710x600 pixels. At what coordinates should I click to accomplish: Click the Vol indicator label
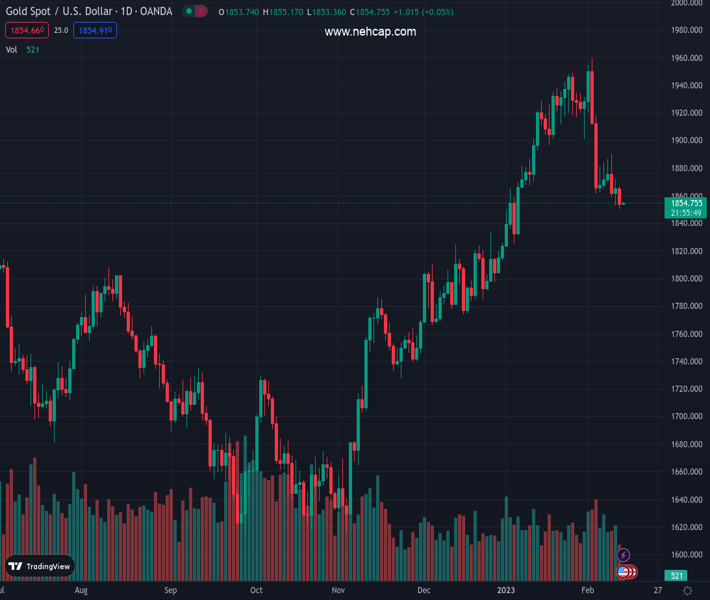click(x=11, y=50)
